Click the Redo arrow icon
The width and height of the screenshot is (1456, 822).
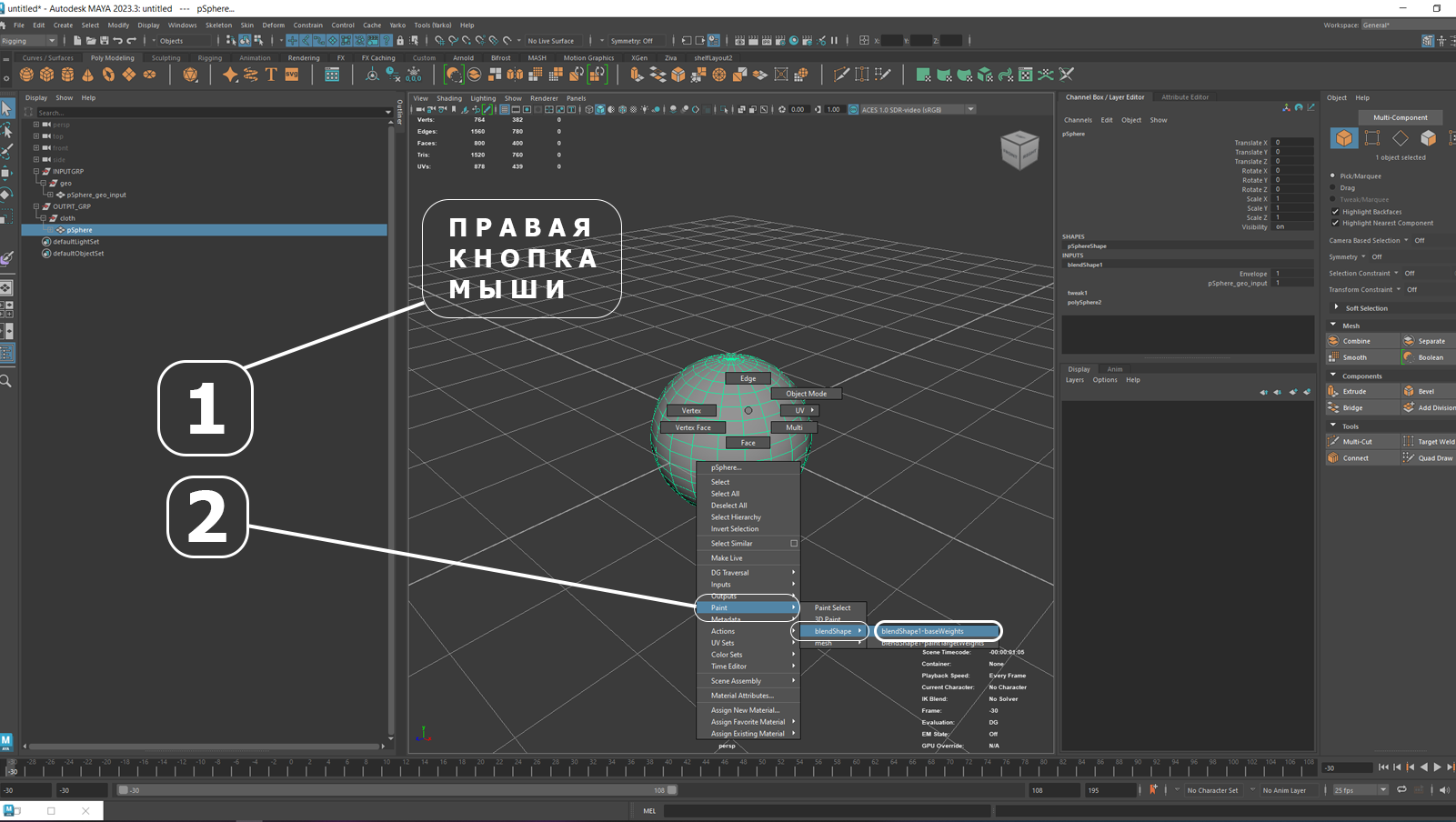click(x=131, y=40)
